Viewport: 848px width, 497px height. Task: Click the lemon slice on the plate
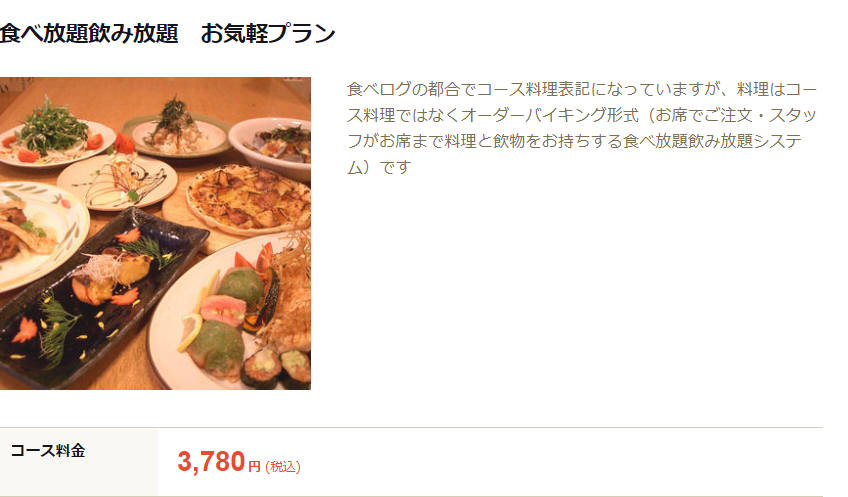(190, 332)
